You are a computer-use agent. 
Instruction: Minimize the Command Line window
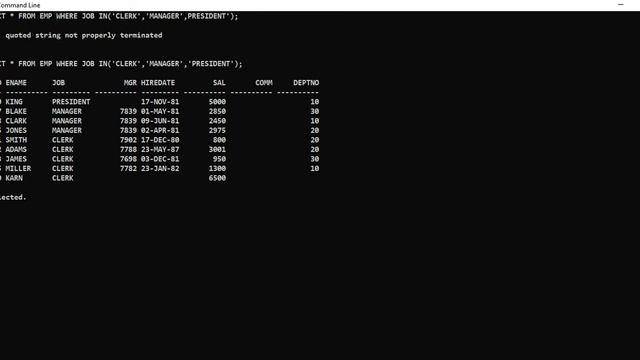point(621,5)
